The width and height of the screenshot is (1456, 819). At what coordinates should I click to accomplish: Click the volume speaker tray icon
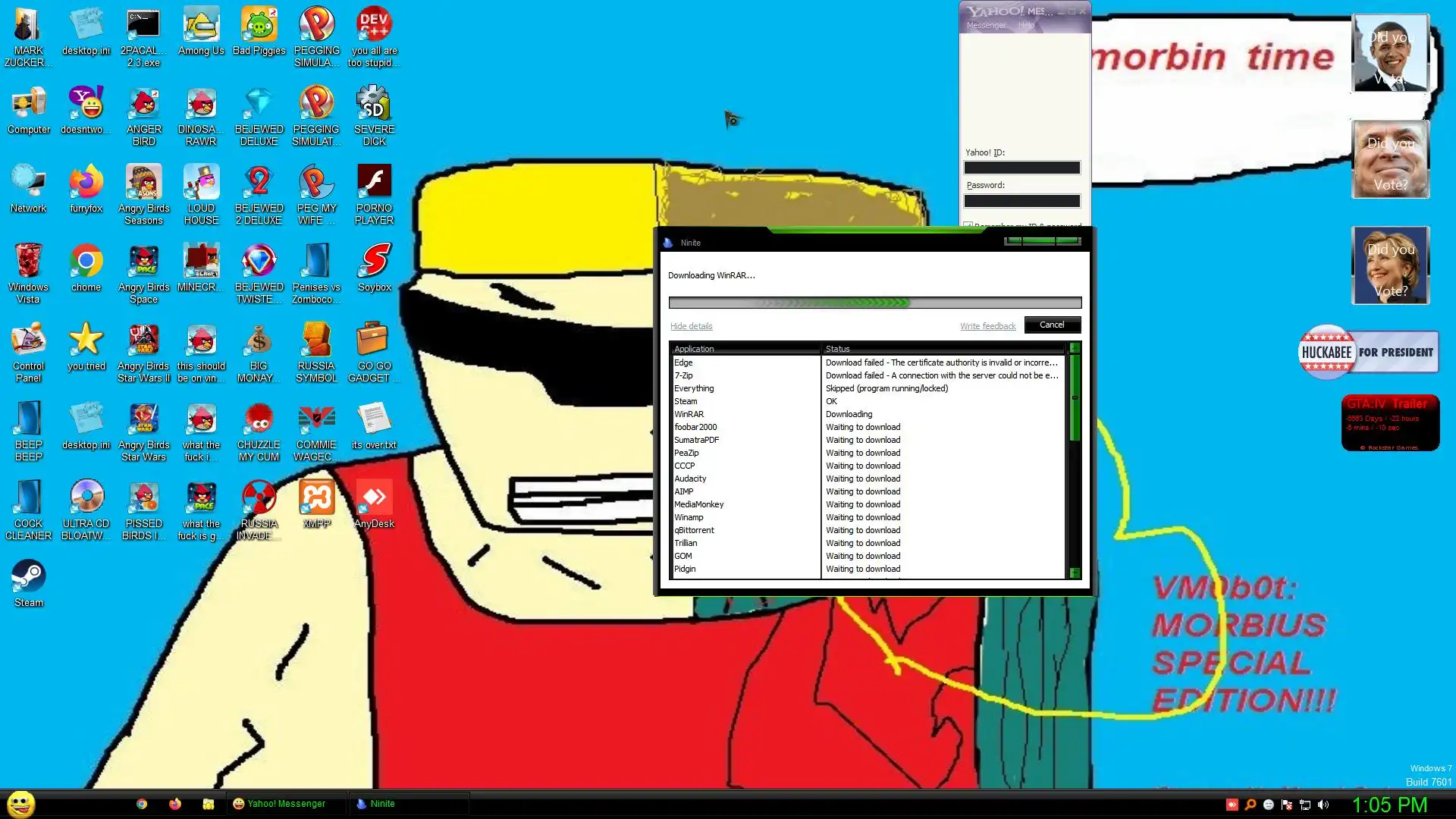pyautogui.click(x=1323, y=805)
